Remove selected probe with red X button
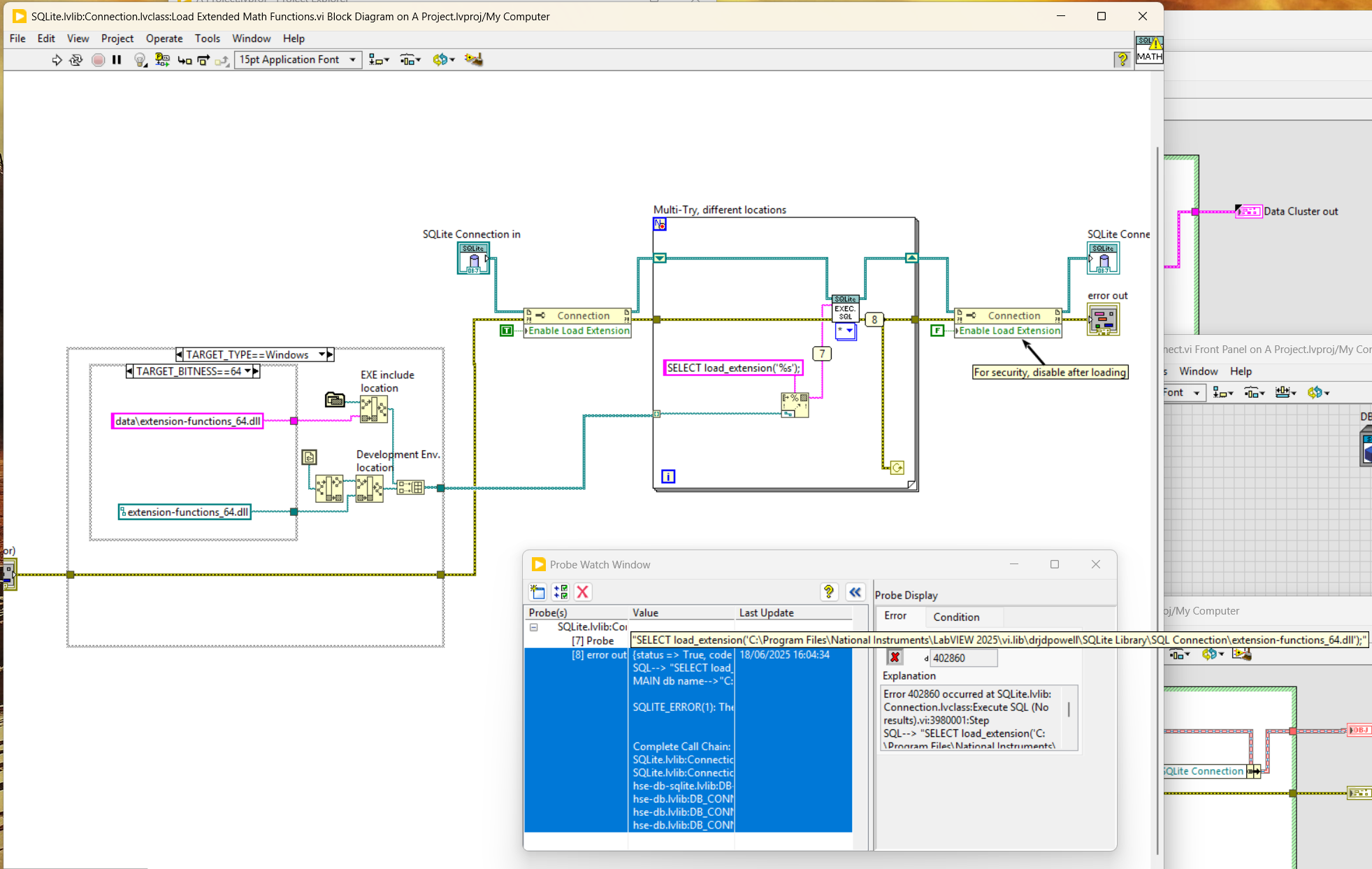Screen dimensions: 1372x869 point(583,592)
